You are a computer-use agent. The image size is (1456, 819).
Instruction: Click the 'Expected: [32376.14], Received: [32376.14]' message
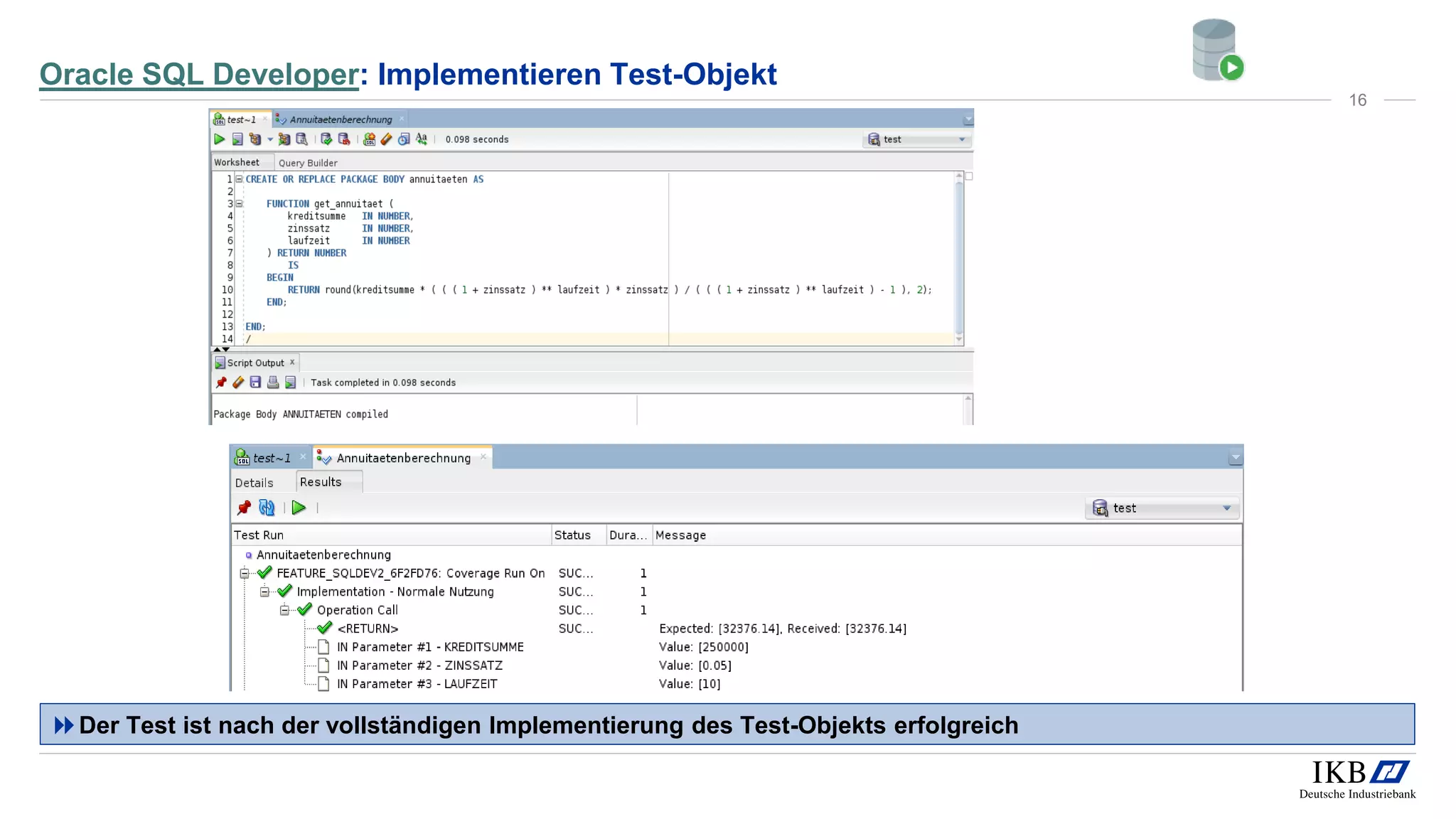pyautogui.click(x=783, y=628)
